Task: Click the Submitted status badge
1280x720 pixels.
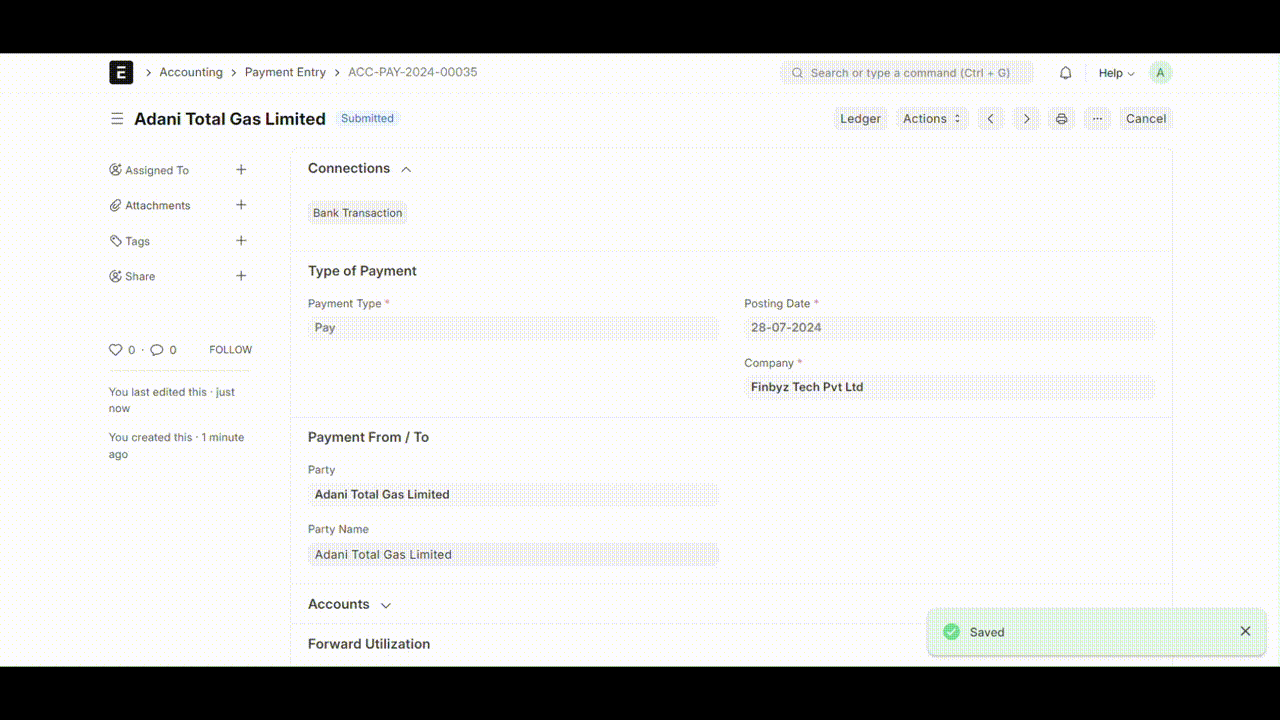Action: [x=367, y=118]
